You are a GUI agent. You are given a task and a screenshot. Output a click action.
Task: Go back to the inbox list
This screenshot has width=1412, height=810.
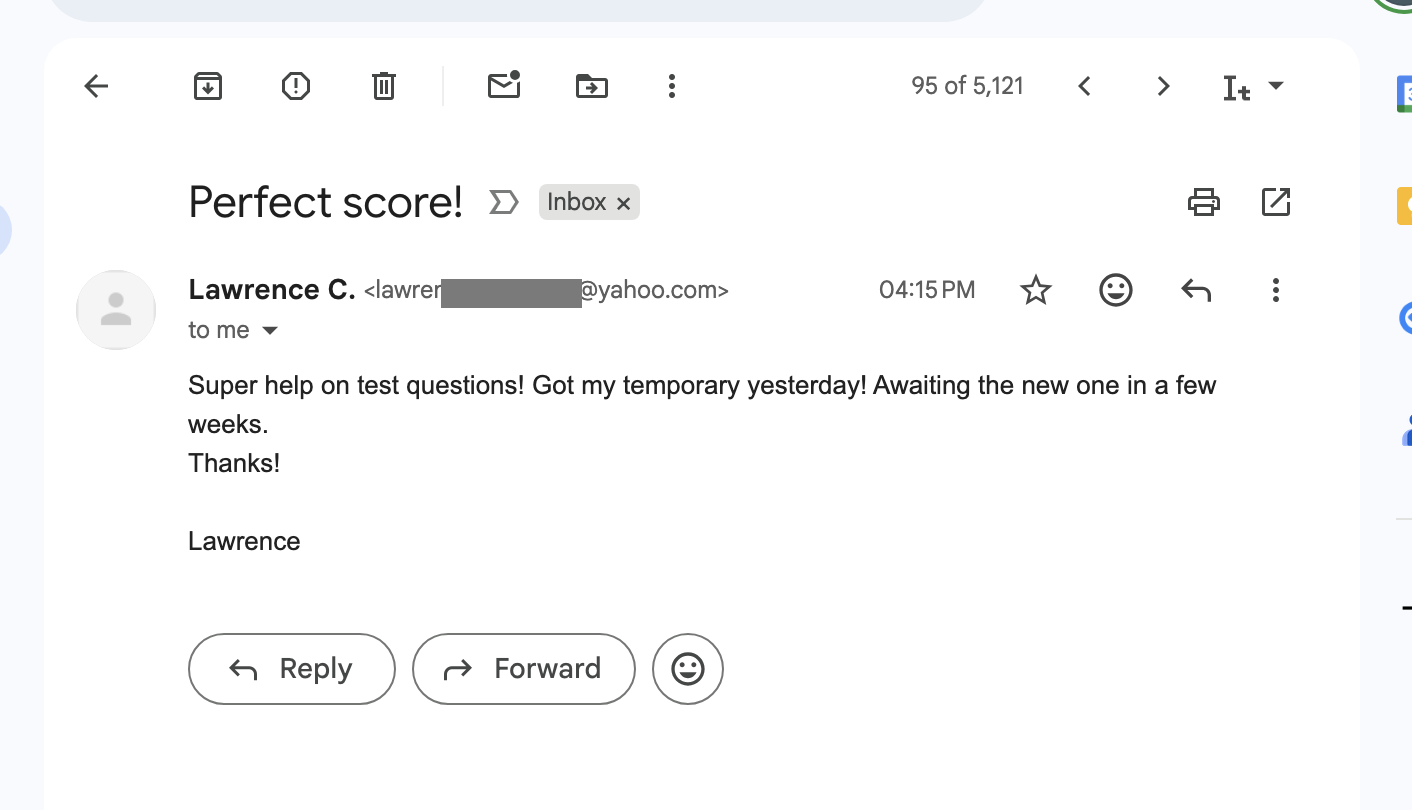95,86
